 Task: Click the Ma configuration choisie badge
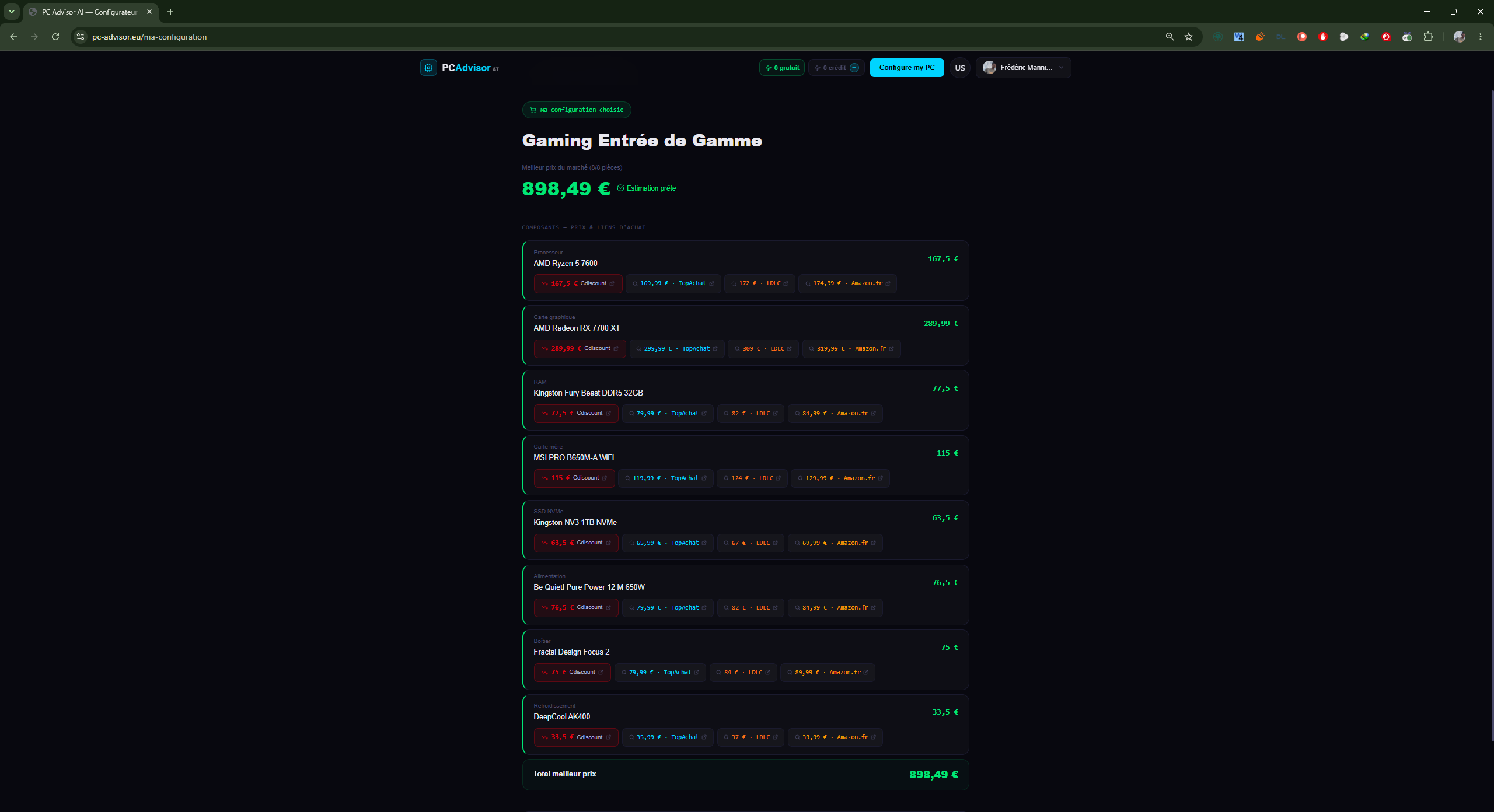tap(577, 110)
